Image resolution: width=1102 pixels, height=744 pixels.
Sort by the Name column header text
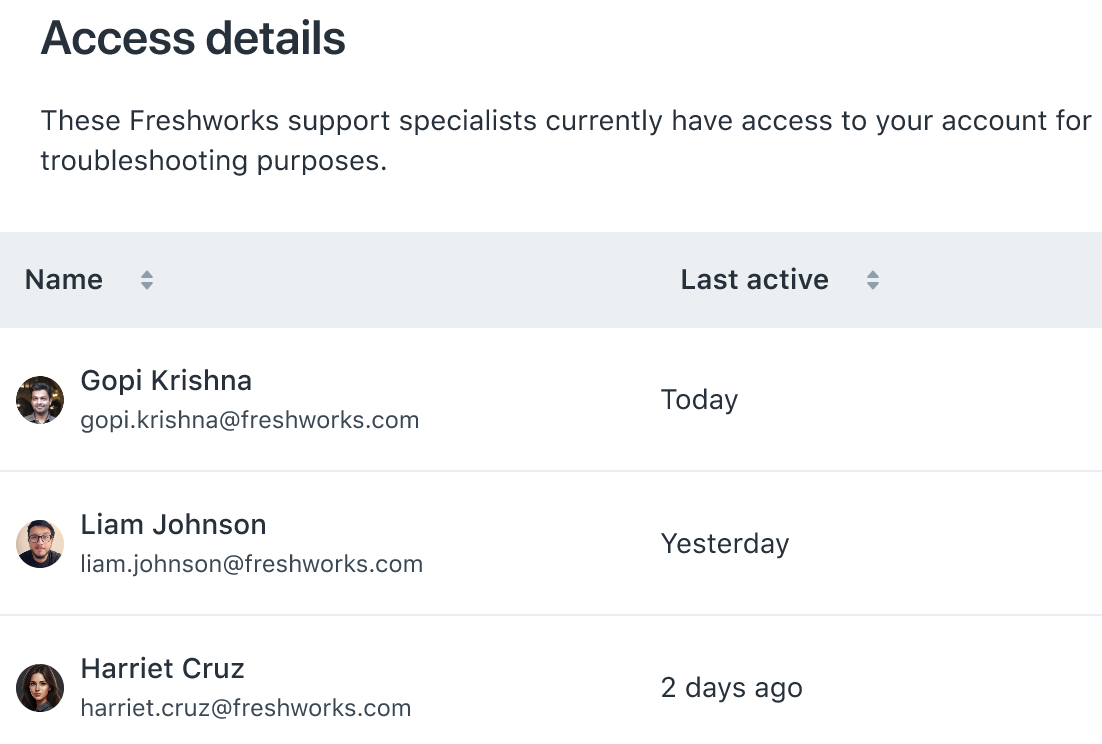click(64, 280)
